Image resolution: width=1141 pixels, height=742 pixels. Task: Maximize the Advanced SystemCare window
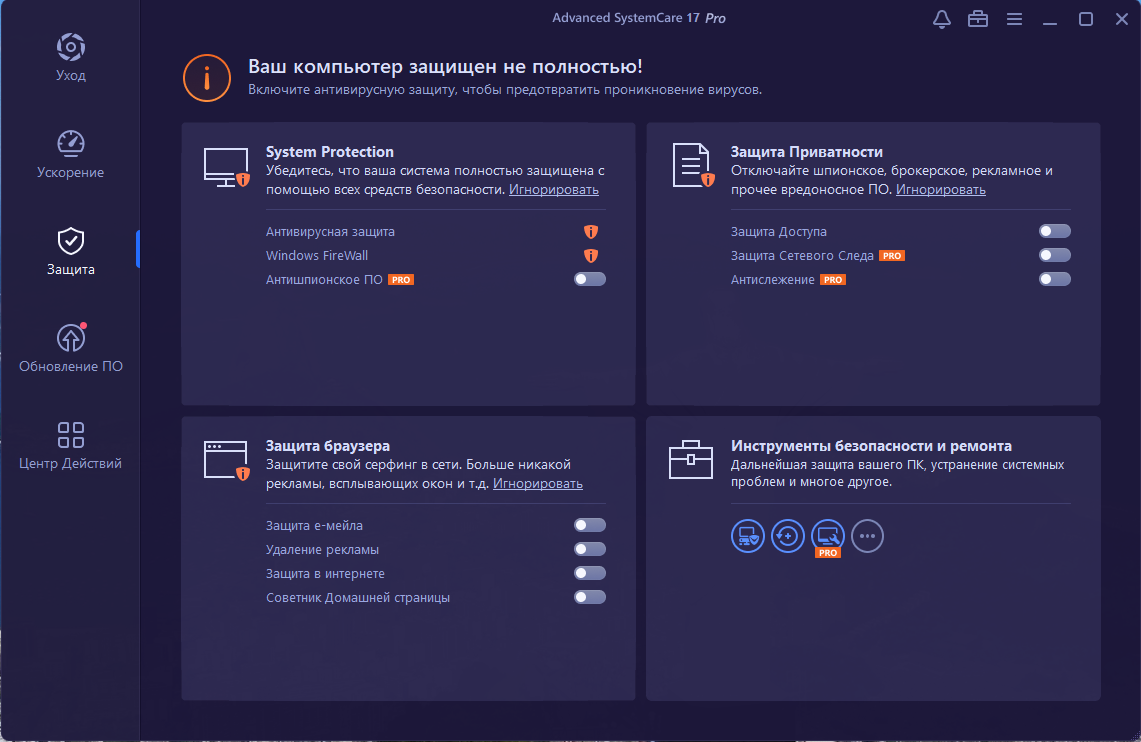click(1086, 19)
